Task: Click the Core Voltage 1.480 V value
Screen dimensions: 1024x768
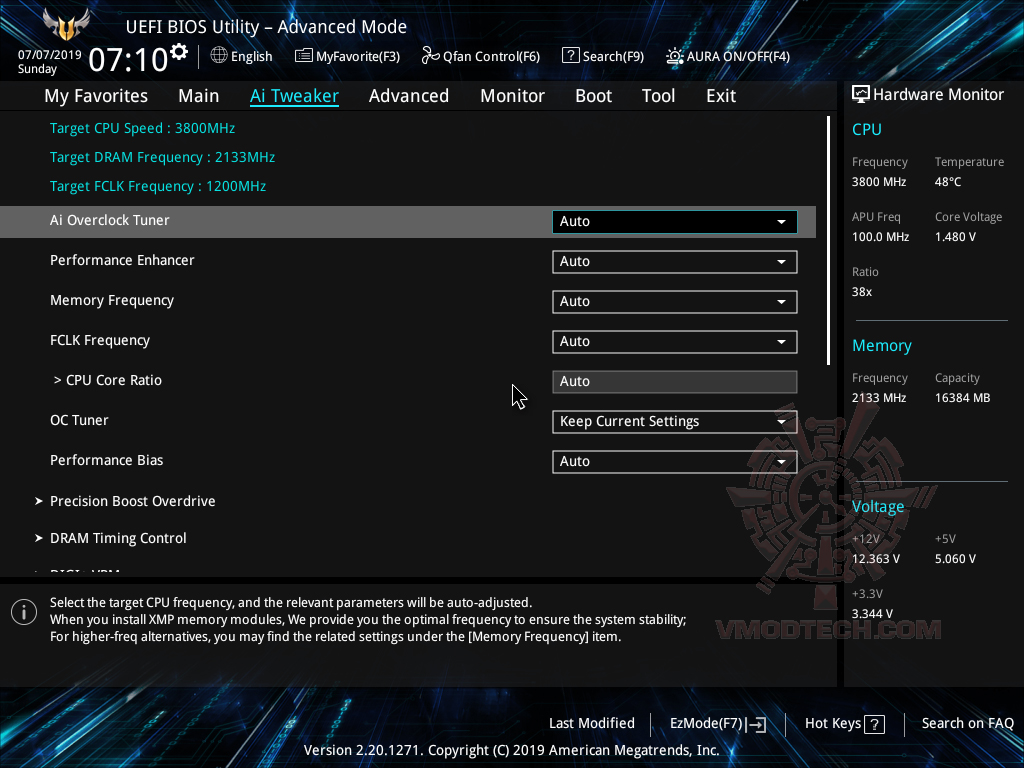Action: 955,237
